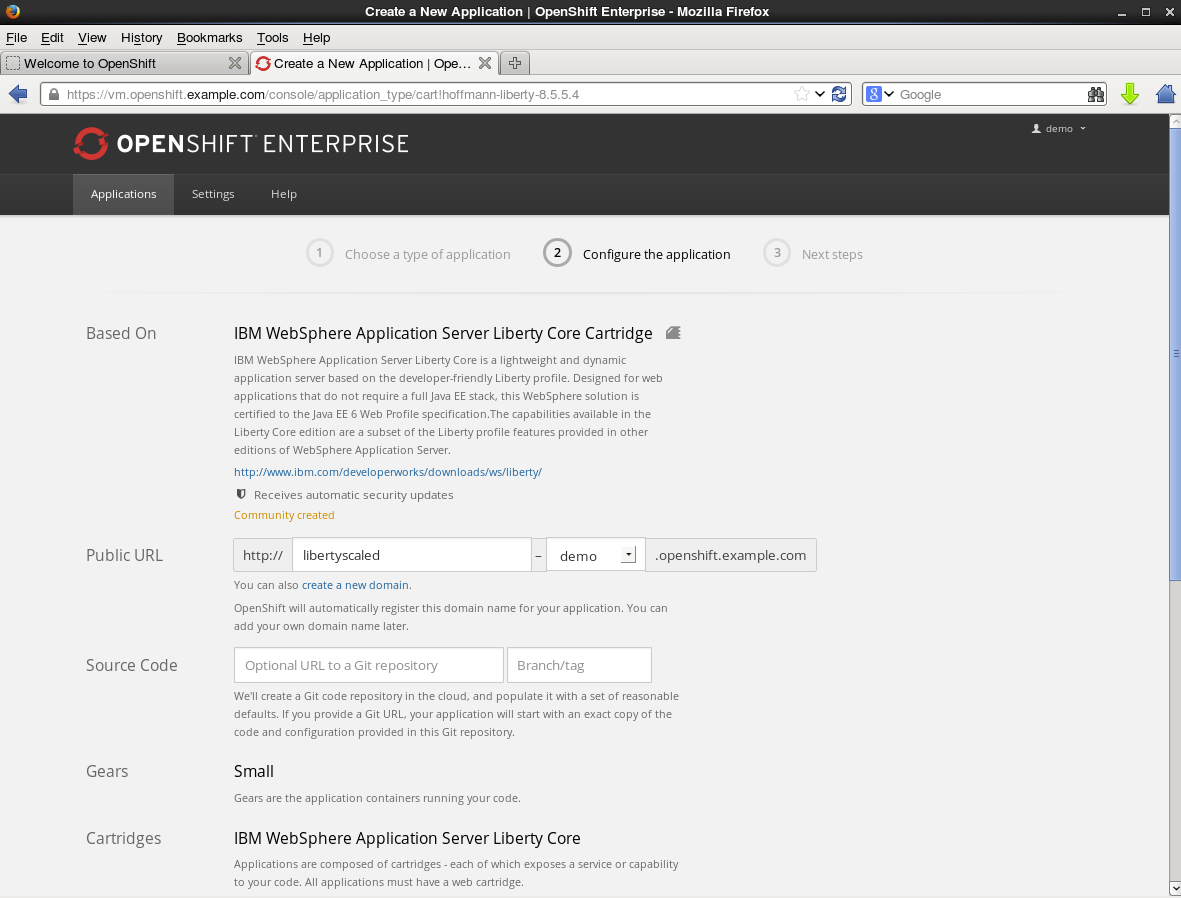Click the security updates shield icon
Image resolution: width=1181 pixels, height=898 pixels.
coord(241,494)
